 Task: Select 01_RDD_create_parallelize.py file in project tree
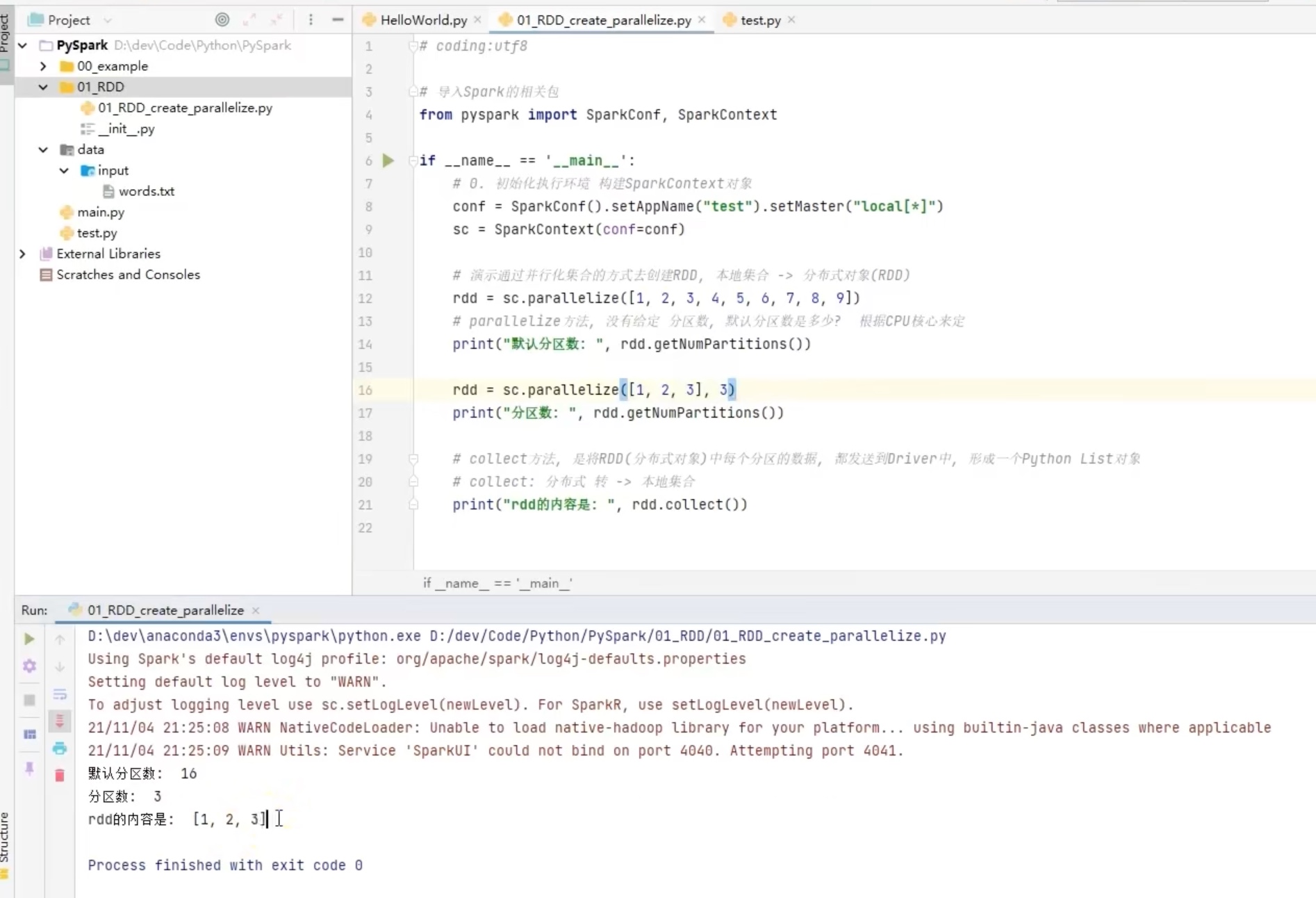click(176, 108)
